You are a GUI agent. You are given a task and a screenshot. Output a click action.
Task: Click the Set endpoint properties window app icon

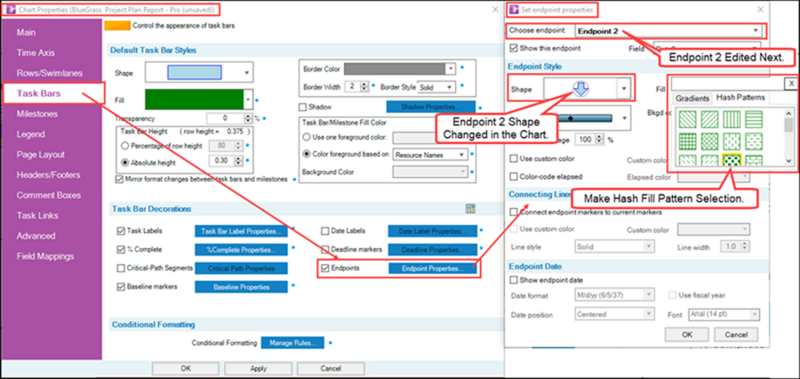[x=514, y=9]
